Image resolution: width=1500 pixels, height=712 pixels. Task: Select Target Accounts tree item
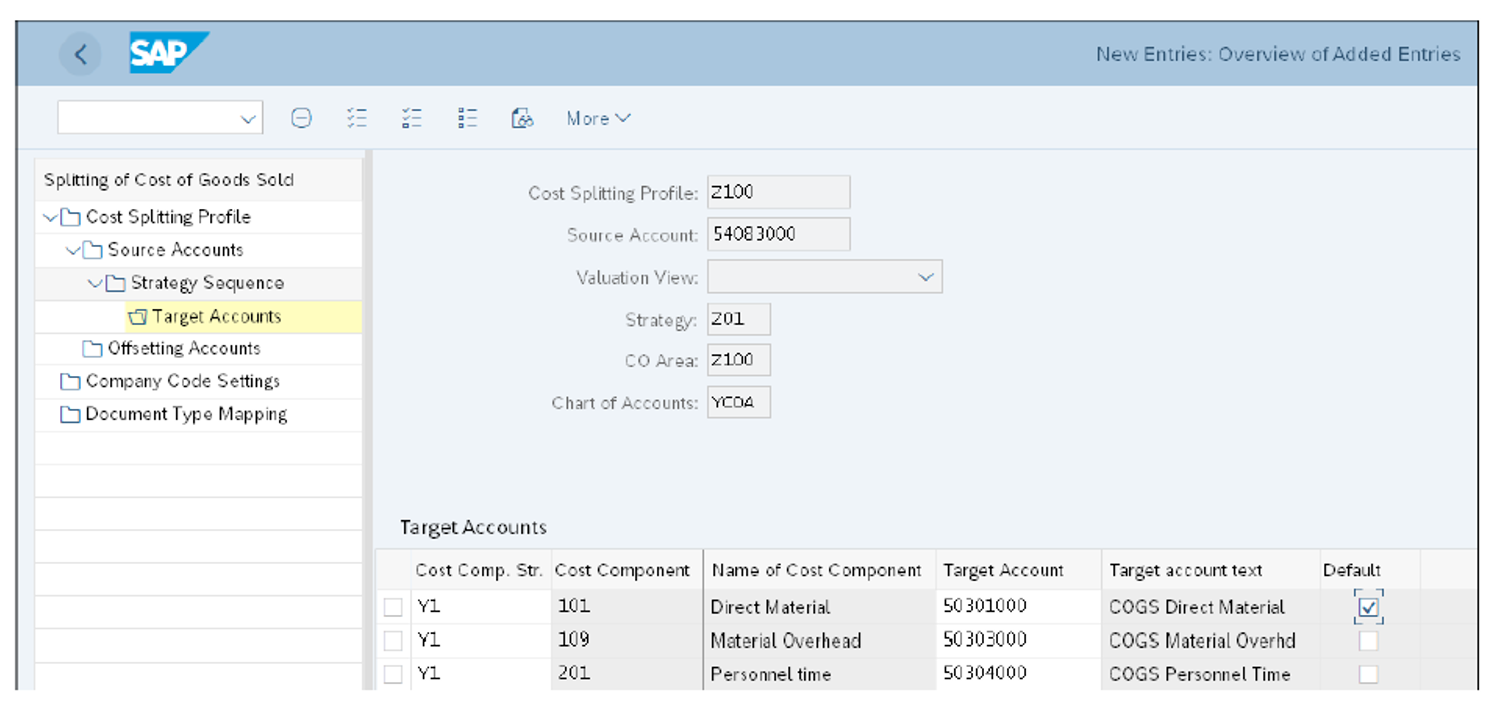(x=216, y=316)
